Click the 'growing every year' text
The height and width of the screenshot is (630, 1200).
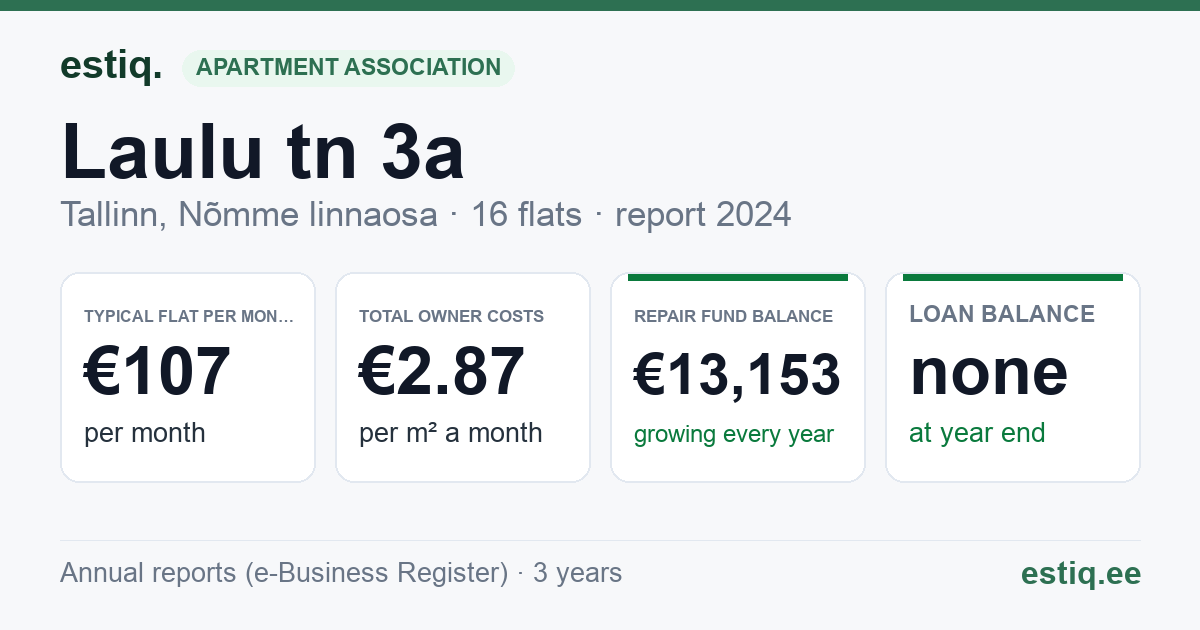click(734, 435)
